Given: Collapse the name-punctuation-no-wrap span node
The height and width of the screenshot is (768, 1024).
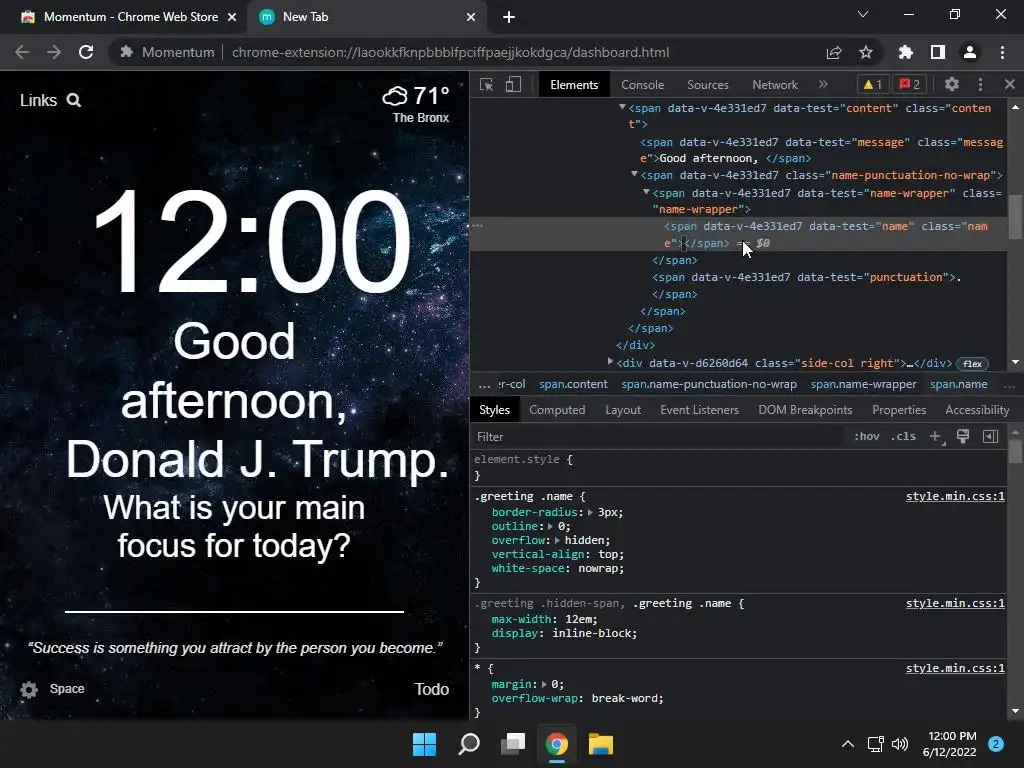Looking at the screenshot, I should (x=634, y=174).
